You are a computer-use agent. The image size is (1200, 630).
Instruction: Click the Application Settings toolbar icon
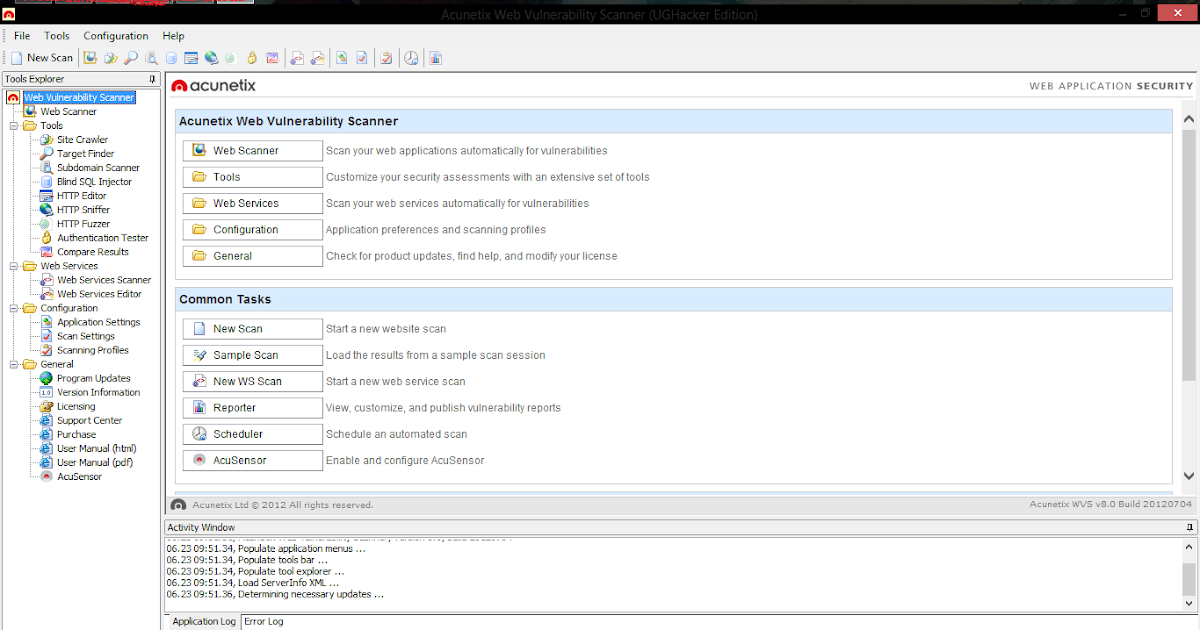point(342,58)
